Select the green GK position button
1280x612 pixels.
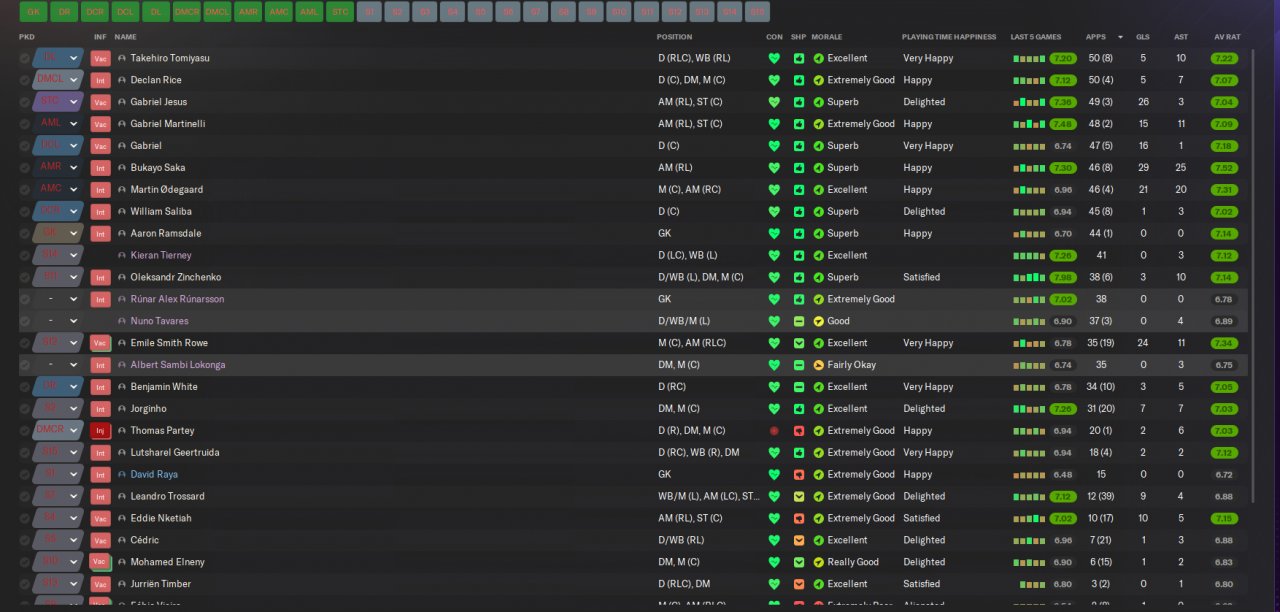(x=34, y=12)
